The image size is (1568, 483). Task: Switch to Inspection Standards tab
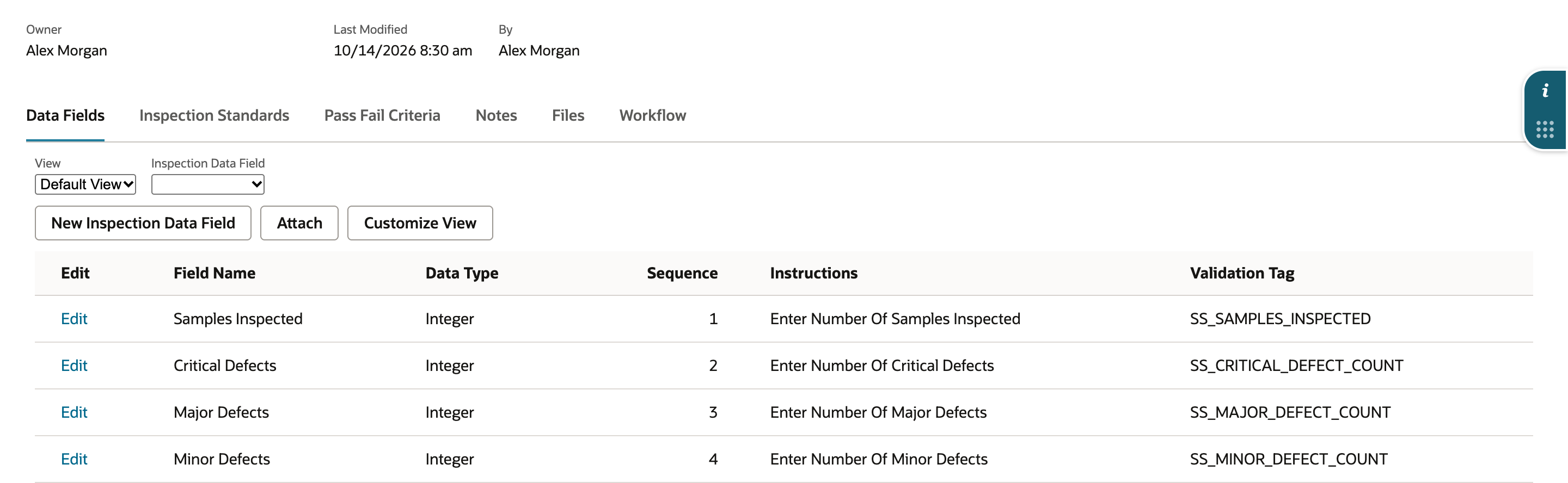tap(215, 115)
